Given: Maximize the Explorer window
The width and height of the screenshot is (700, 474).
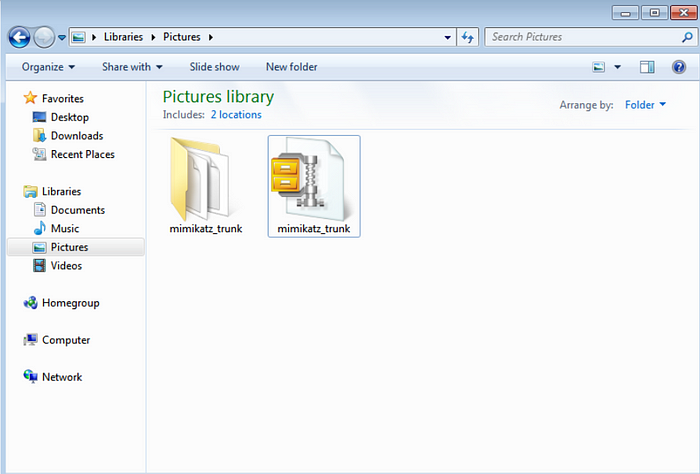Looking at the screenshot, I should [x=654, y=12].
